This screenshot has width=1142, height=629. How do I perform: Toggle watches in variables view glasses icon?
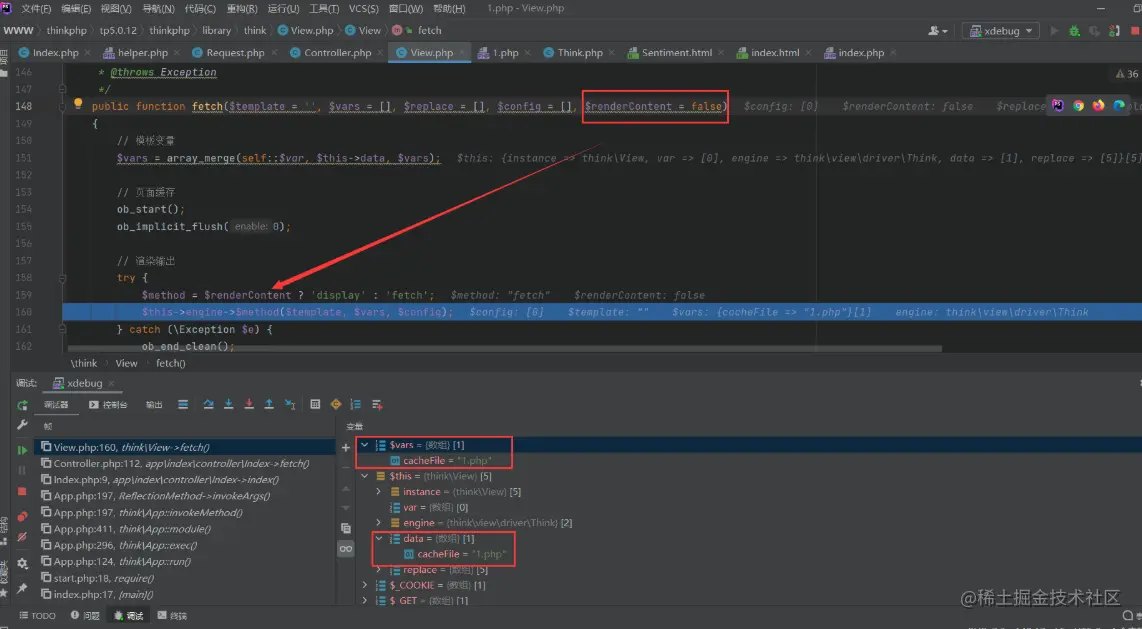[346, 548]
